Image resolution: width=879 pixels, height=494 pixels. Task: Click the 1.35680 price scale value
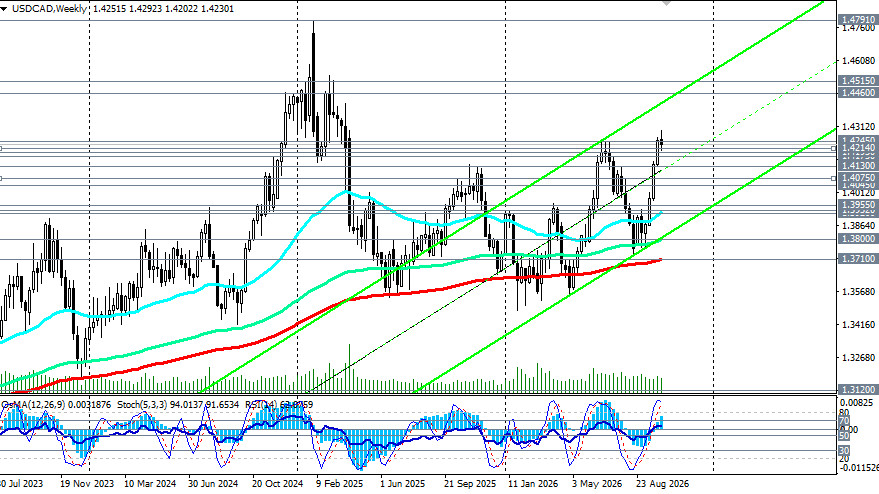click(x=858, y=292)
